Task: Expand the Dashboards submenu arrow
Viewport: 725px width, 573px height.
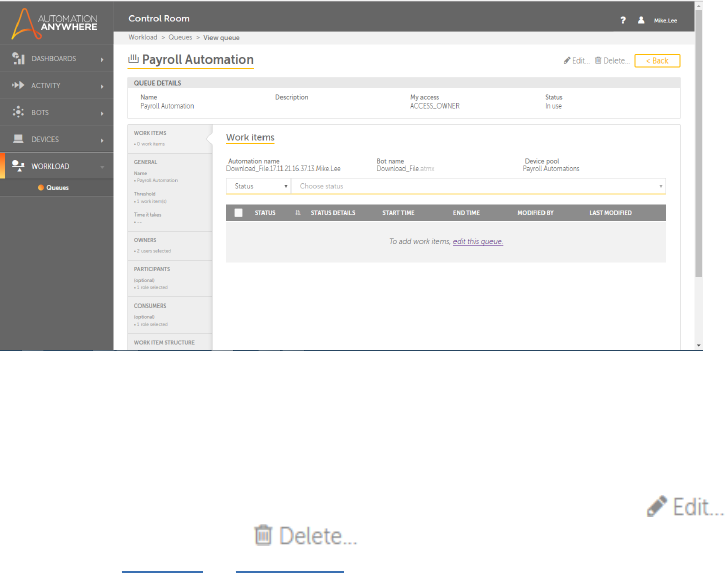Action: pyautogui.click(x=102, y=59)
